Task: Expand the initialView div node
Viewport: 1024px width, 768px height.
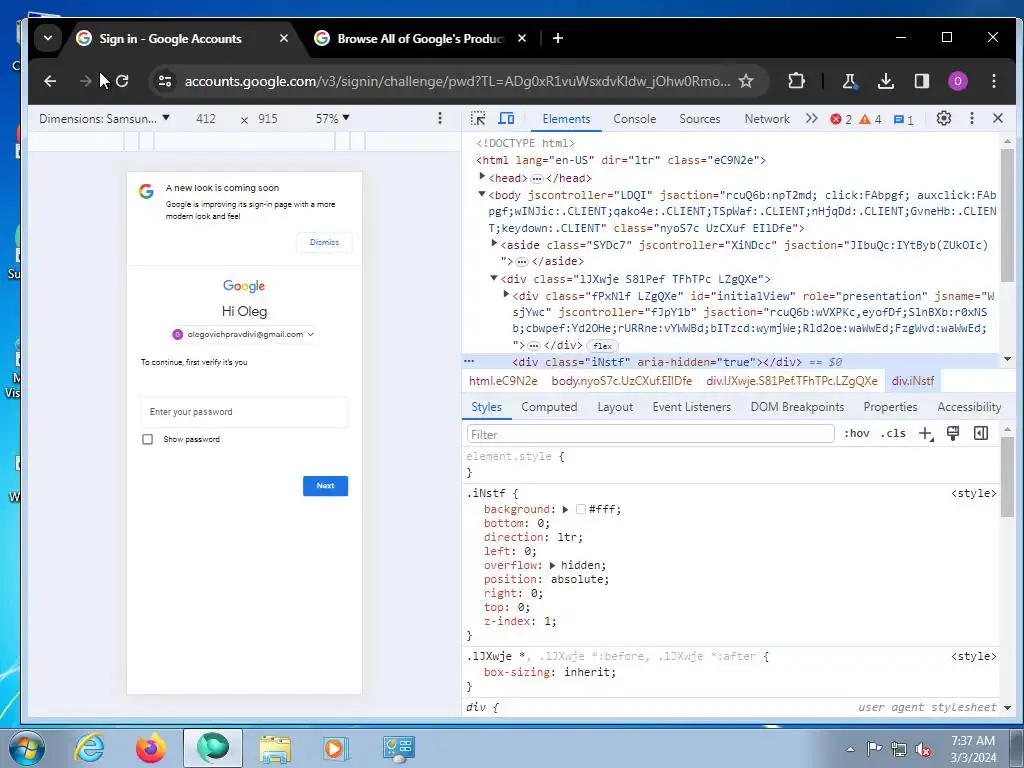Action: pyautogui.click(x=506, y=295)
